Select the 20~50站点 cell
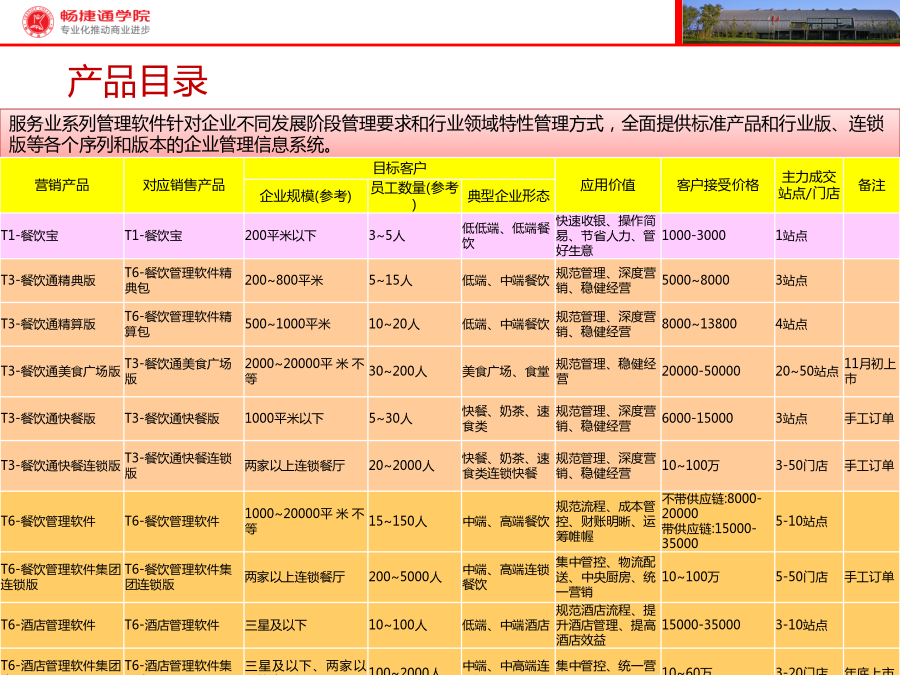Screen dimensions: 900x675 pos(809,371)
